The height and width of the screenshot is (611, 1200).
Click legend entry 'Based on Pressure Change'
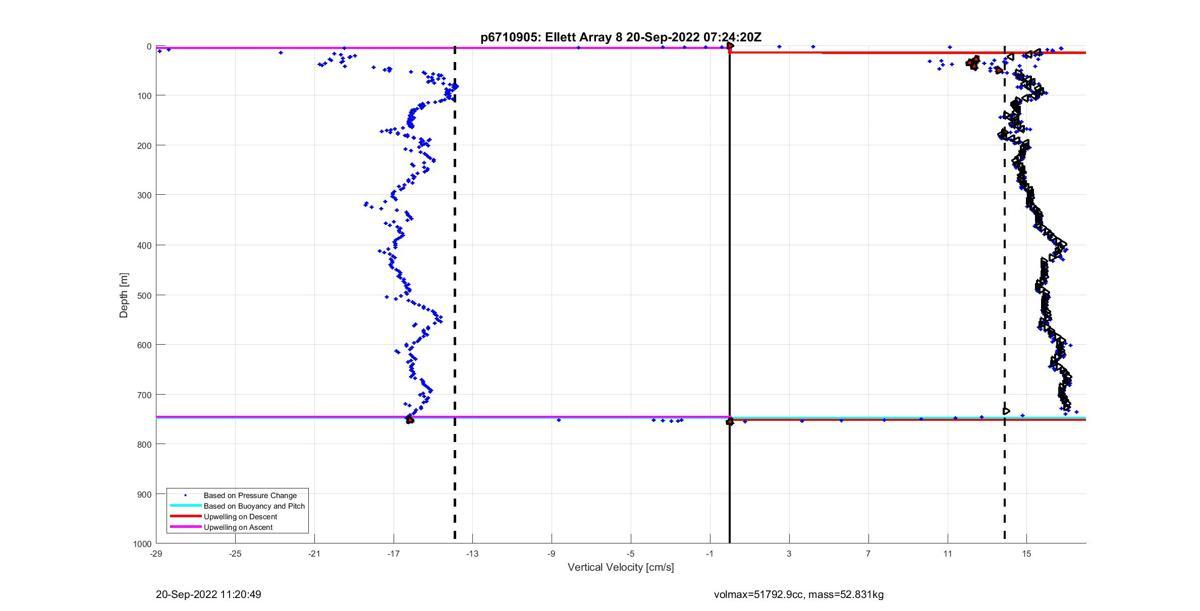pyautogui.click(x=250, y=495)
